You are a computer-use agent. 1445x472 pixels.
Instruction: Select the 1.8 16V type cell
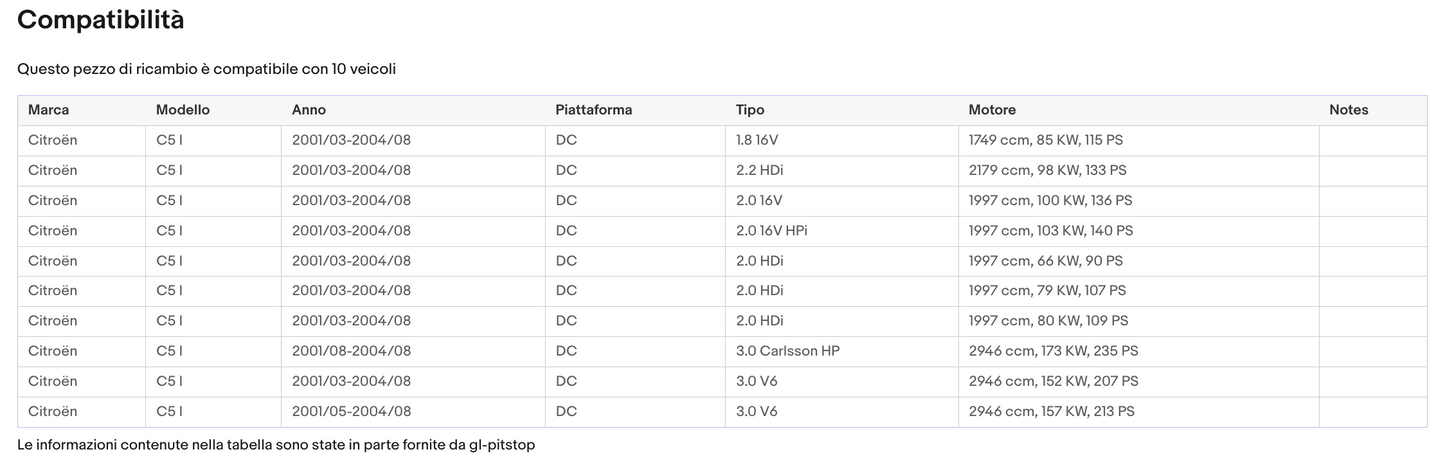tap(759, 140)
